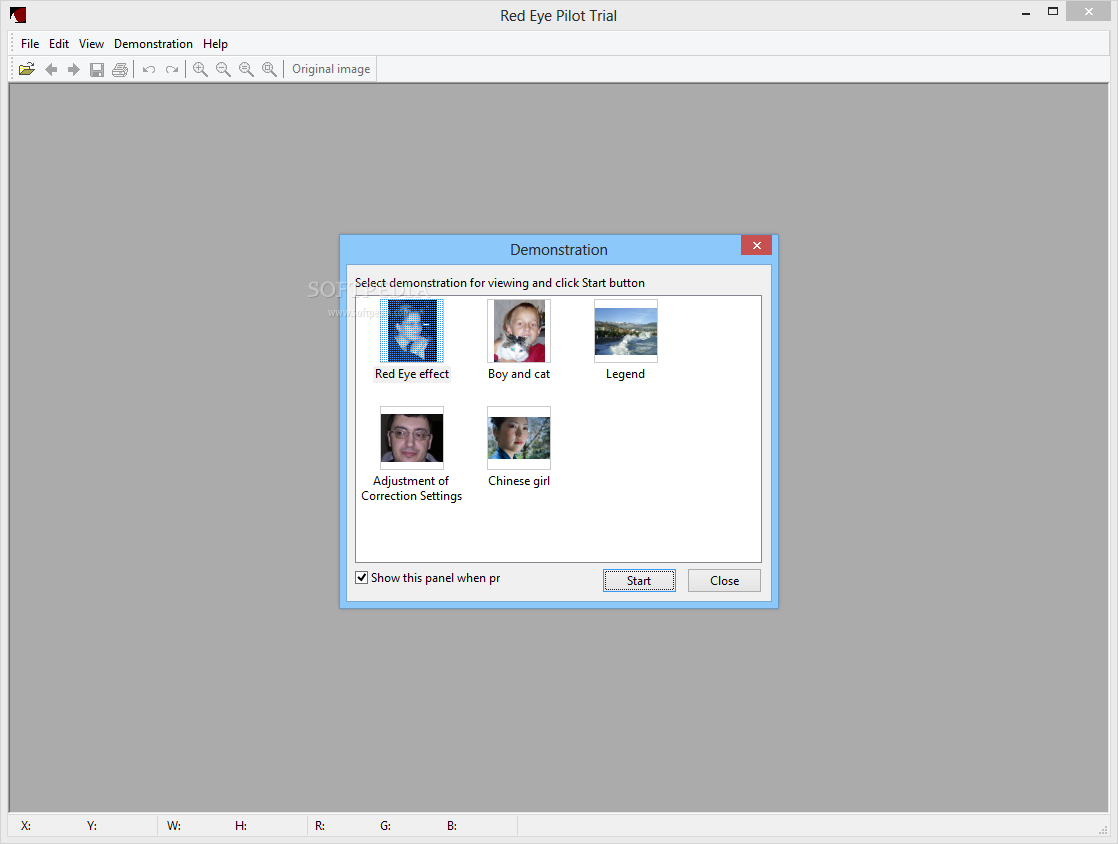The height and width of the screenshot is (844, 1118).
Task: Go to next image with right arrow
Action: (73, 69)
